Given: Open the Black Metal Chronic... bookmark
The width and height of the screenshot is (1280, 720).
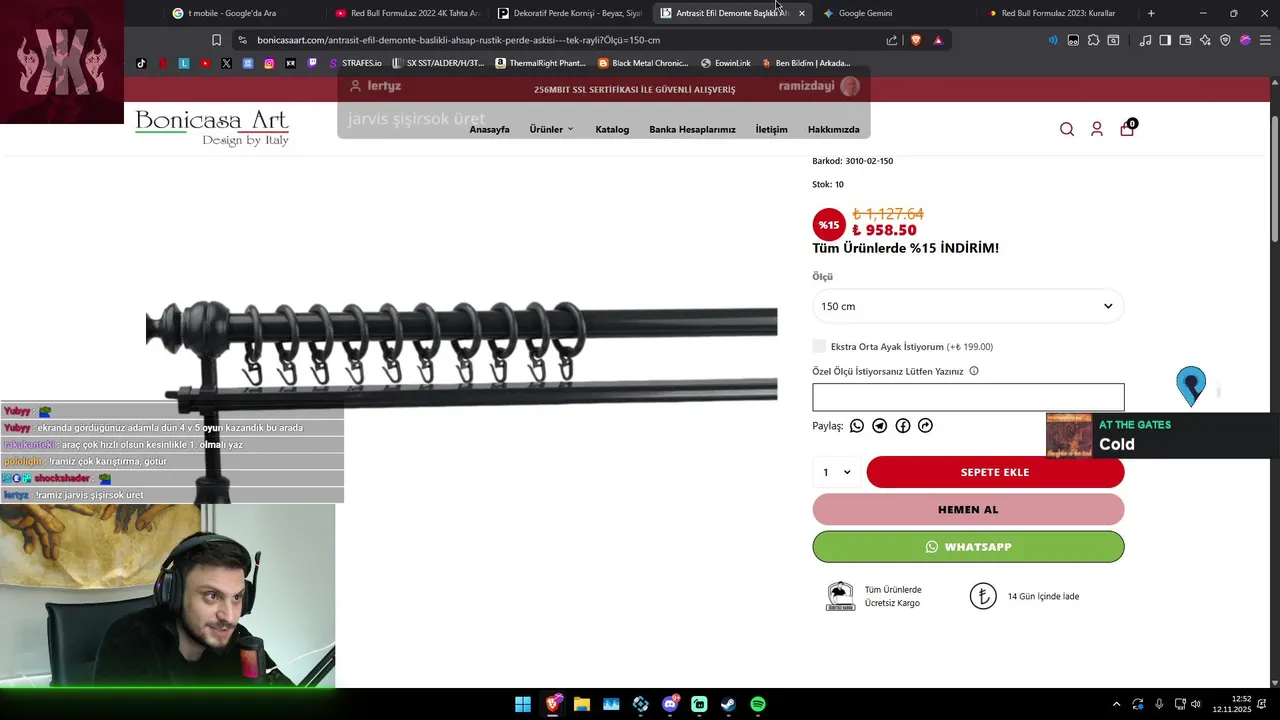Looking at the screenshot, I should tap(643, 63).
